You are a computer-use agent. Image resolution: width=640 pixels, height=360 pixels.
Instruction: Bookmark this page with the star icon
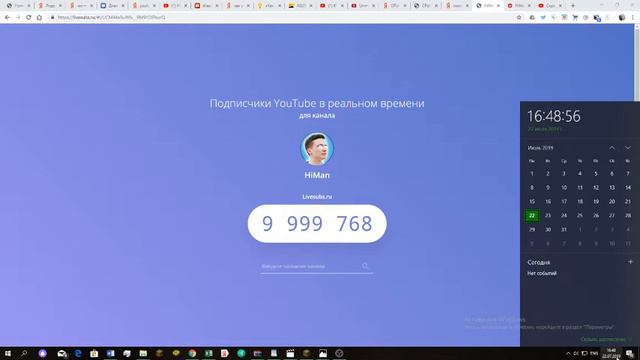pyautogui.click(x=519, y=18)
